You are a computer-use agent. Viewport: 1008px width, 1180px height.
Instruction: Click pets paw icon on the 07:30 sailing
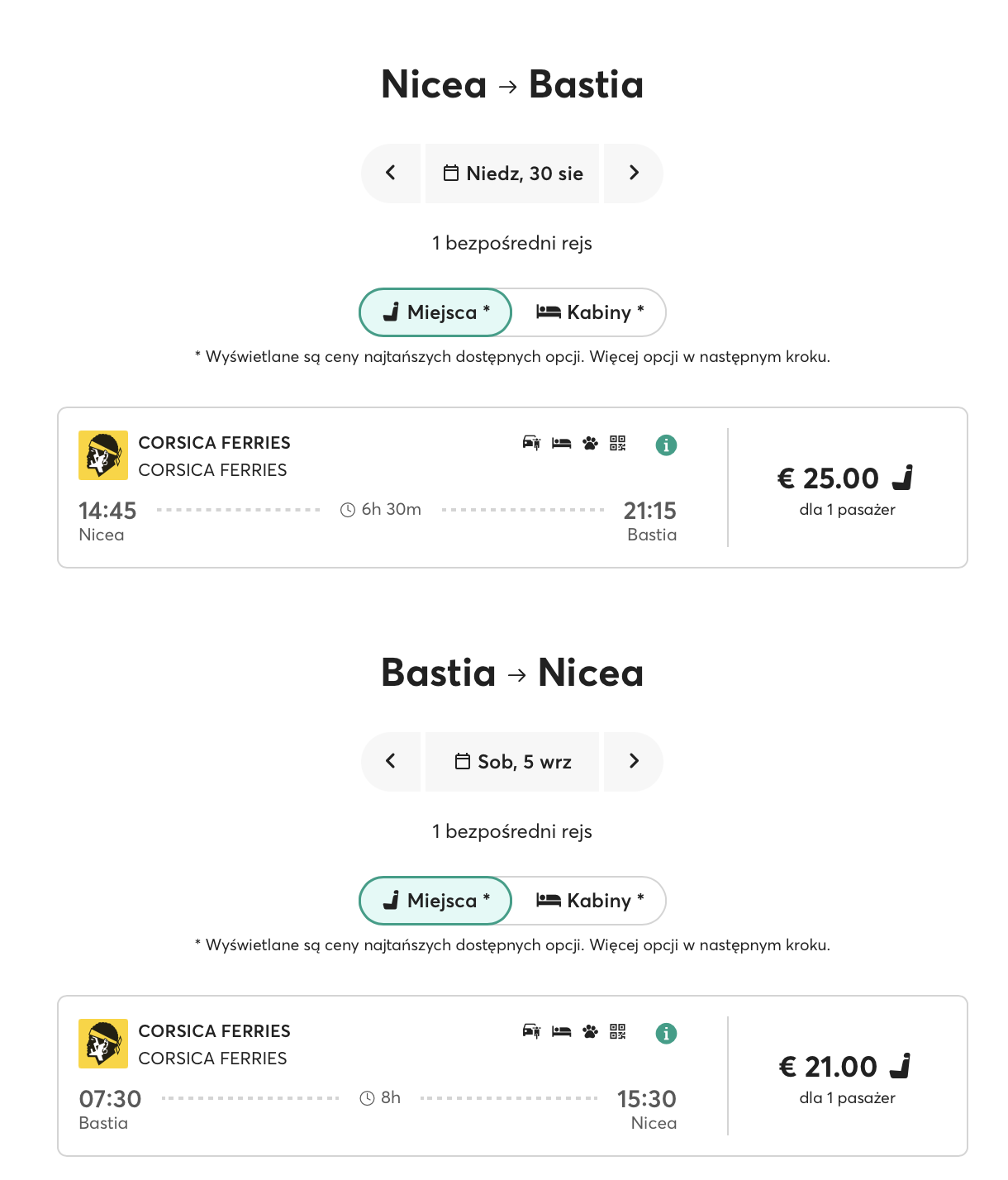click(x=590, y=1031)
